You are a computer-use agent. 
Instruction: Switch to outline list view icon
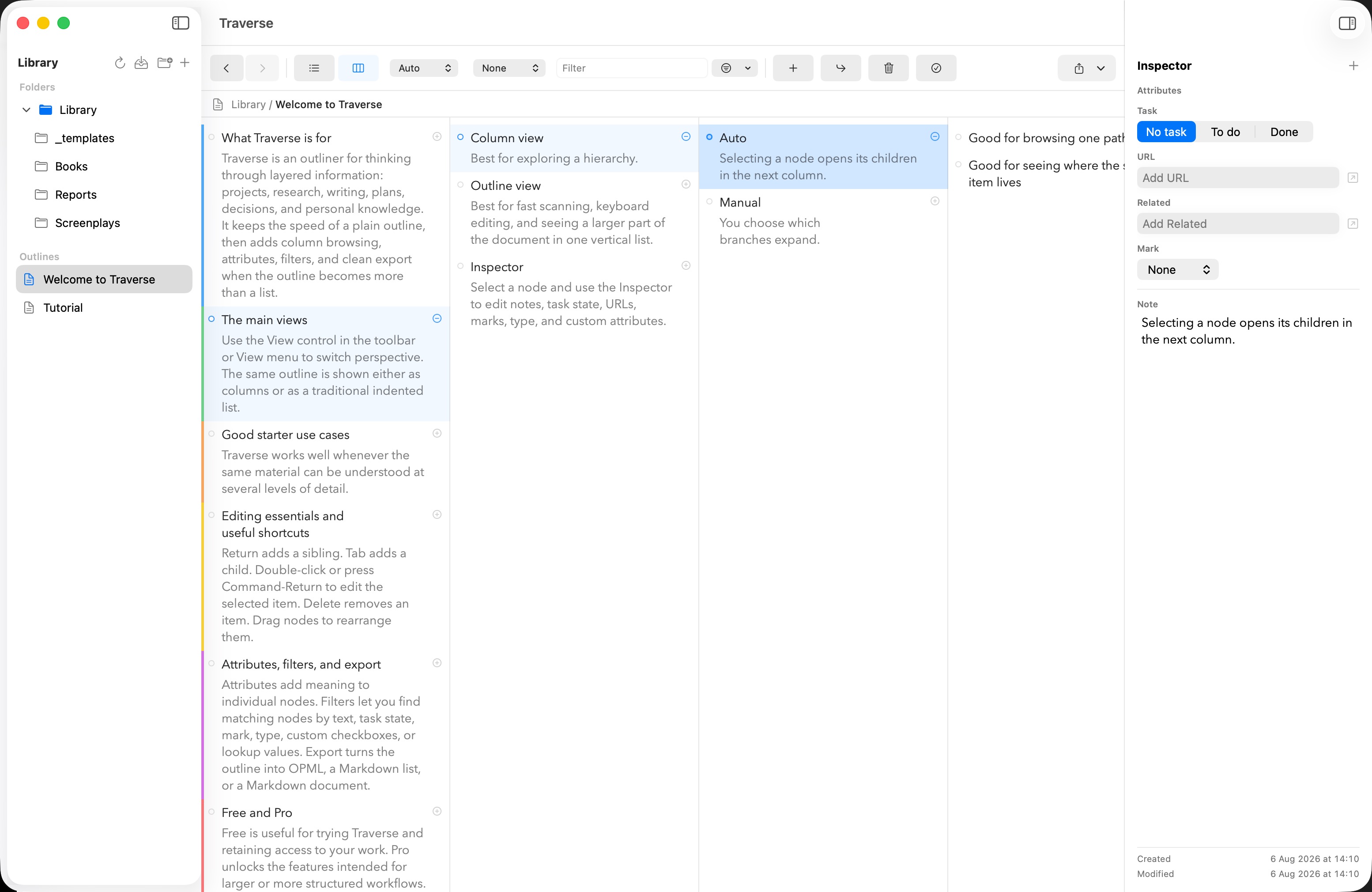click(x=314, y=68)
